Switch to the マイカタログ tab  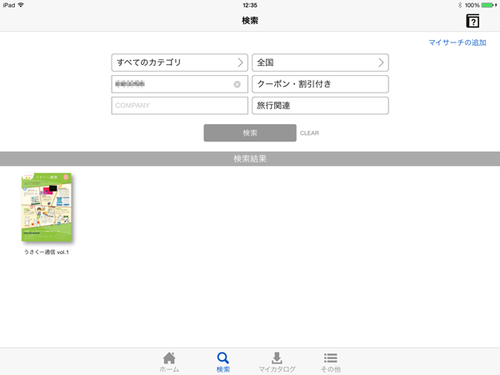277,362
